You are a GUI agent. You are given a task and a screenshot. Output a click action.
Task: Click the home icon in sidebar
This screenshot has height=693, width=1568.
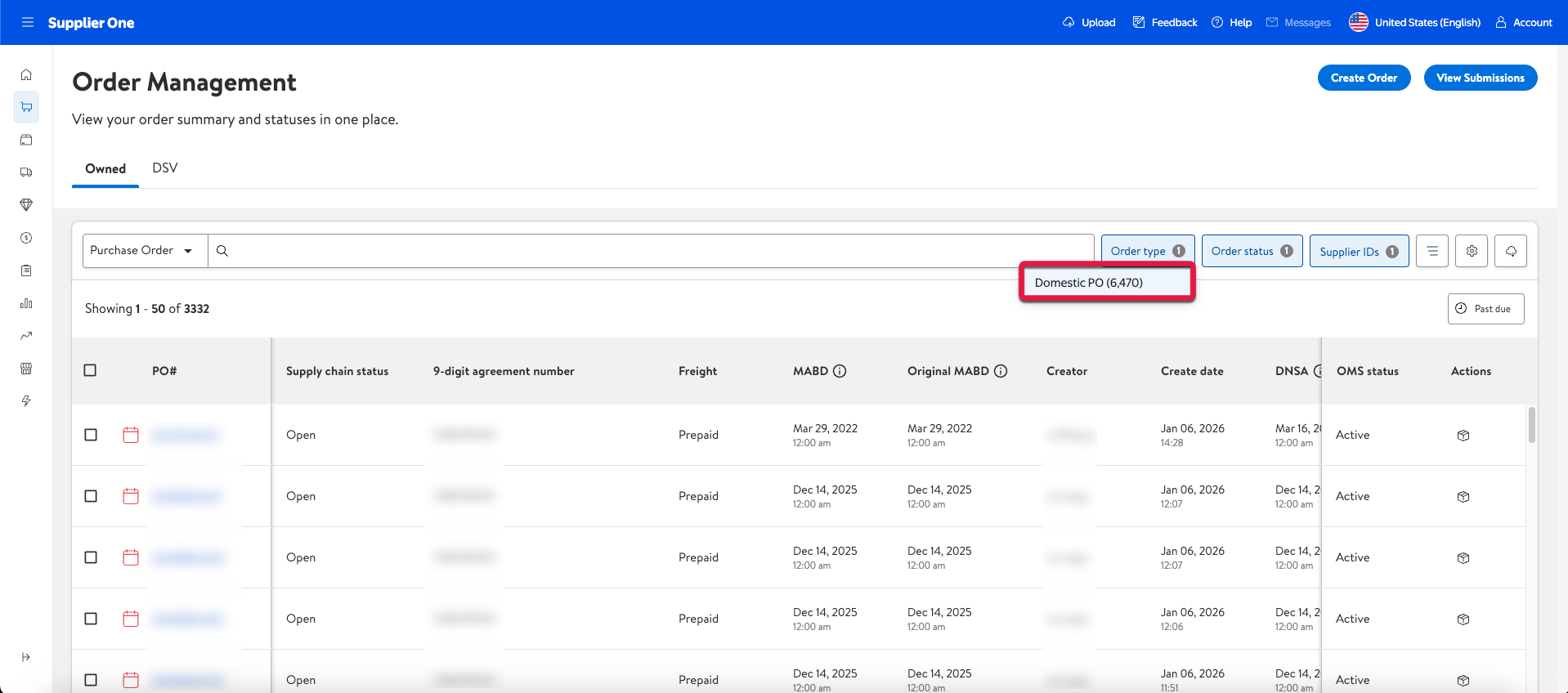(26, 74)
